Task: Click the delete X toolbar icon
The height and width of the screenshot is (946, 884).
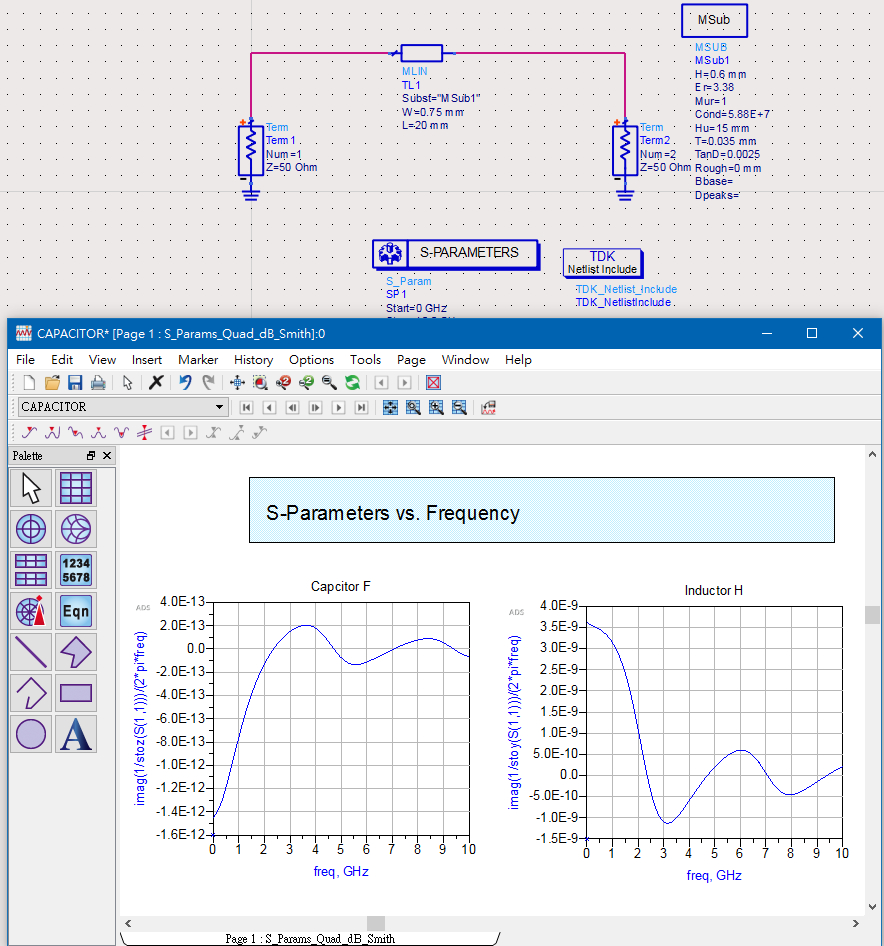Action: pos(156,382)
